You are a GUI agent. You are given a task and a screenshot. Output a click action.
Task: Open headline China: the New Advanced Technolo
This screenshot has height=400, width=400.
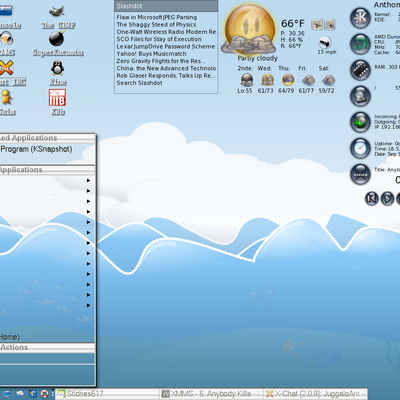pos(167,68)
